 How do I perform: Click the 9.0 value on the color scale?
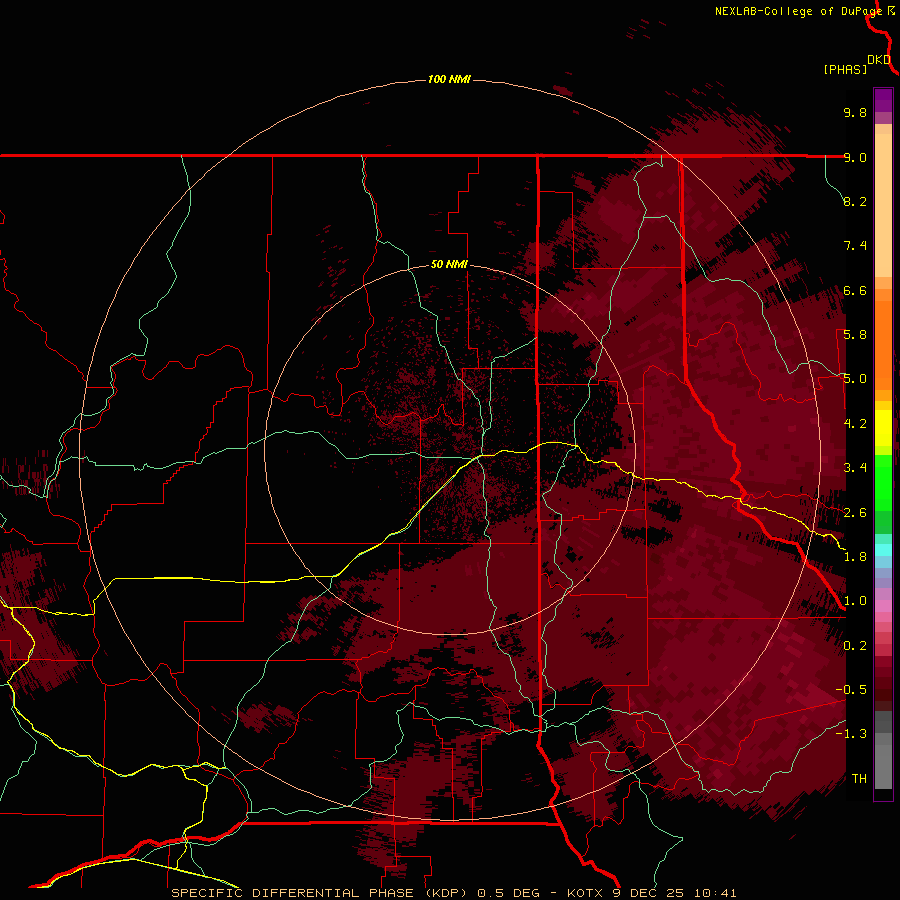pyautogui.click(x=855, y=157)
